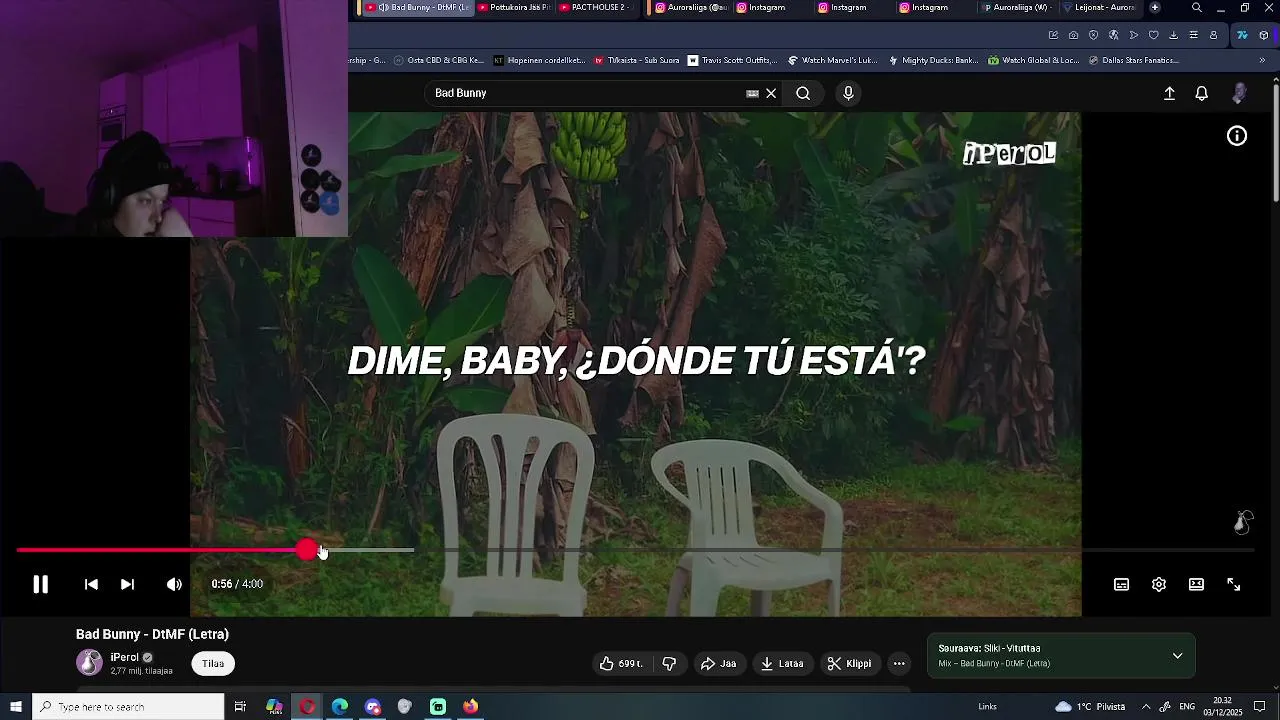The width and height of the screenshot is (1280, 720).
Task: Open the YouTube account avatar menu
Action: pyautogui.click(x=1239, y=93)
